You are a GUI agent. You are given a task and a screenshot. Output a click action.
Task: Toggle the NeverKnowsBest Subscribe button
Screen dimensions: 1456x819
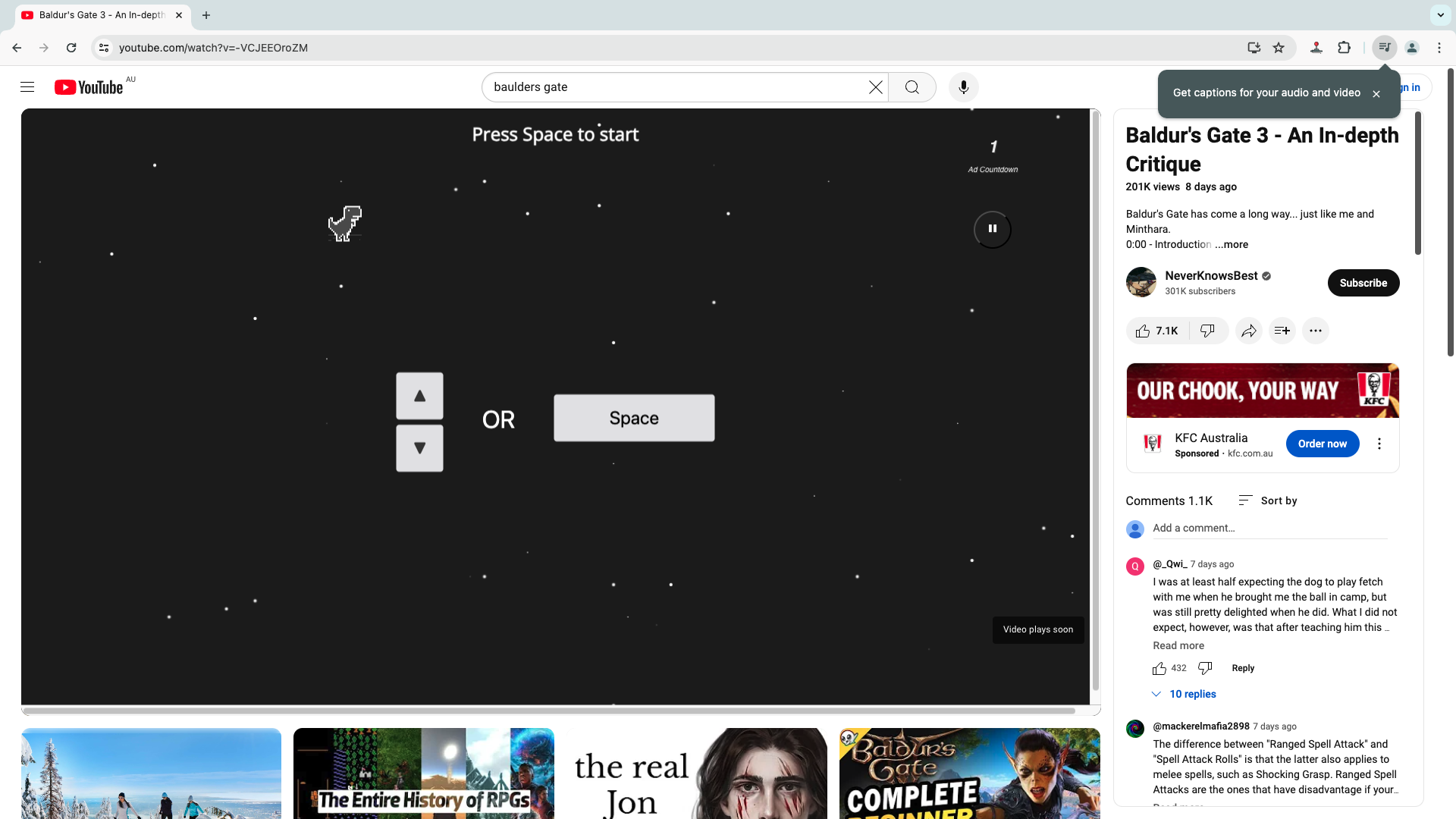click(x=1363, y=282)
